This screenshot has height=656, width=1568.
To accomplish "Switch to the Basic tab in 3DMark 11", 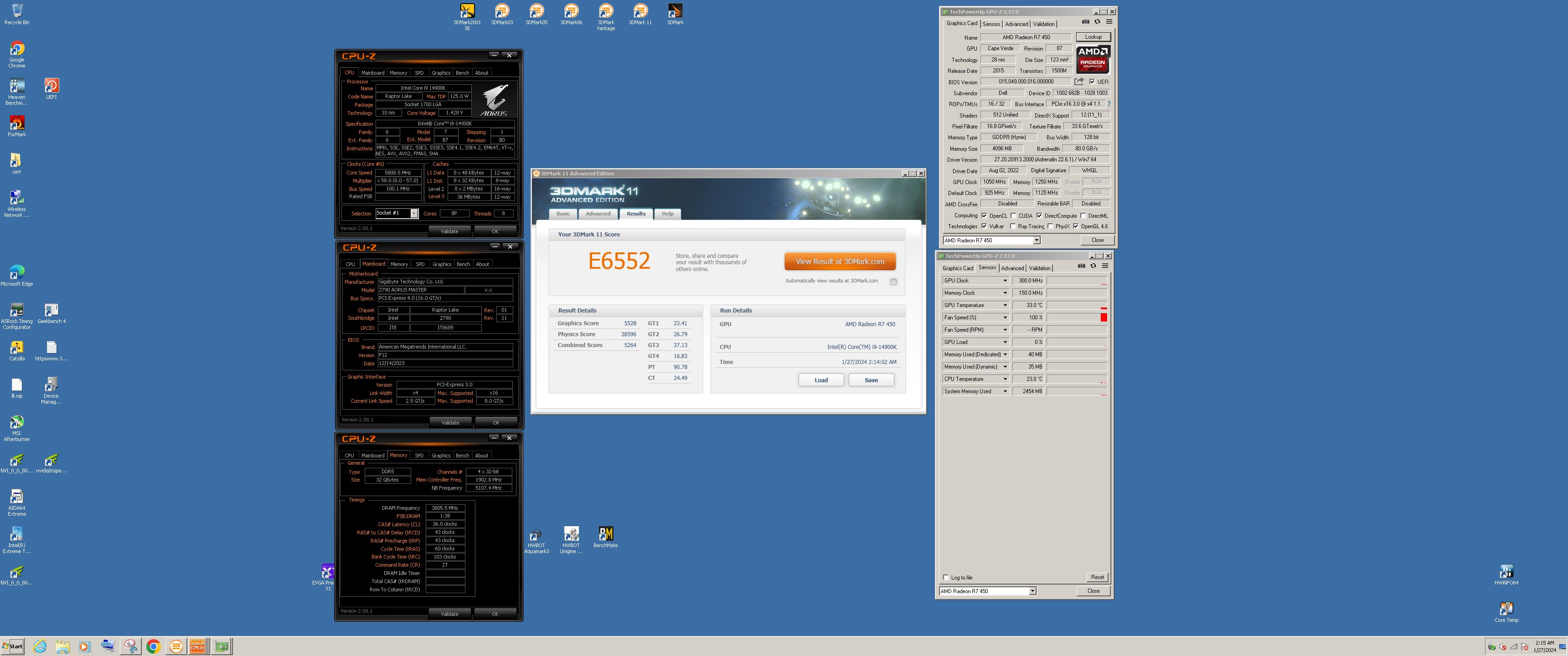I will coord(563,214).
